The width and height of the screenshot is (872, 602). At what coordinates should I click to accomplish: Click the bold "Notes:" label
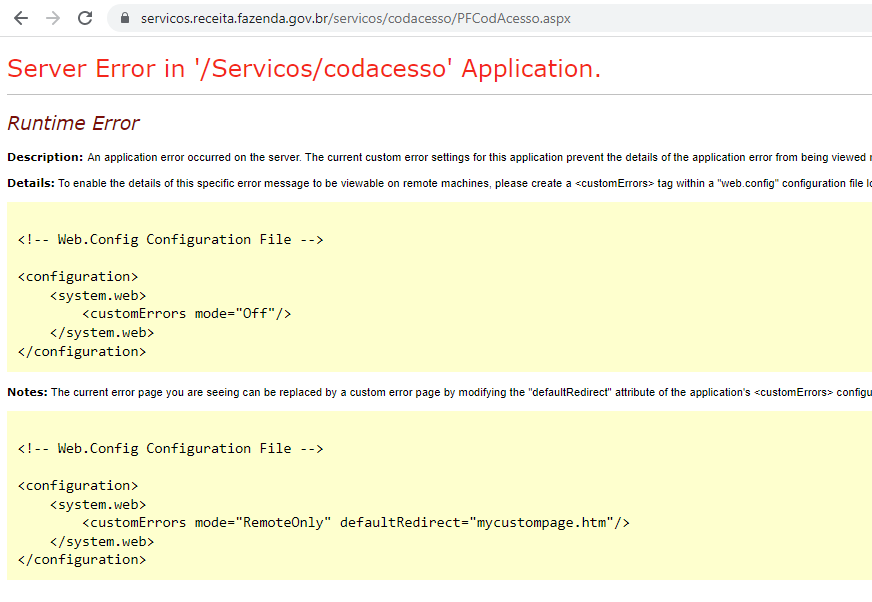[27, 392]
